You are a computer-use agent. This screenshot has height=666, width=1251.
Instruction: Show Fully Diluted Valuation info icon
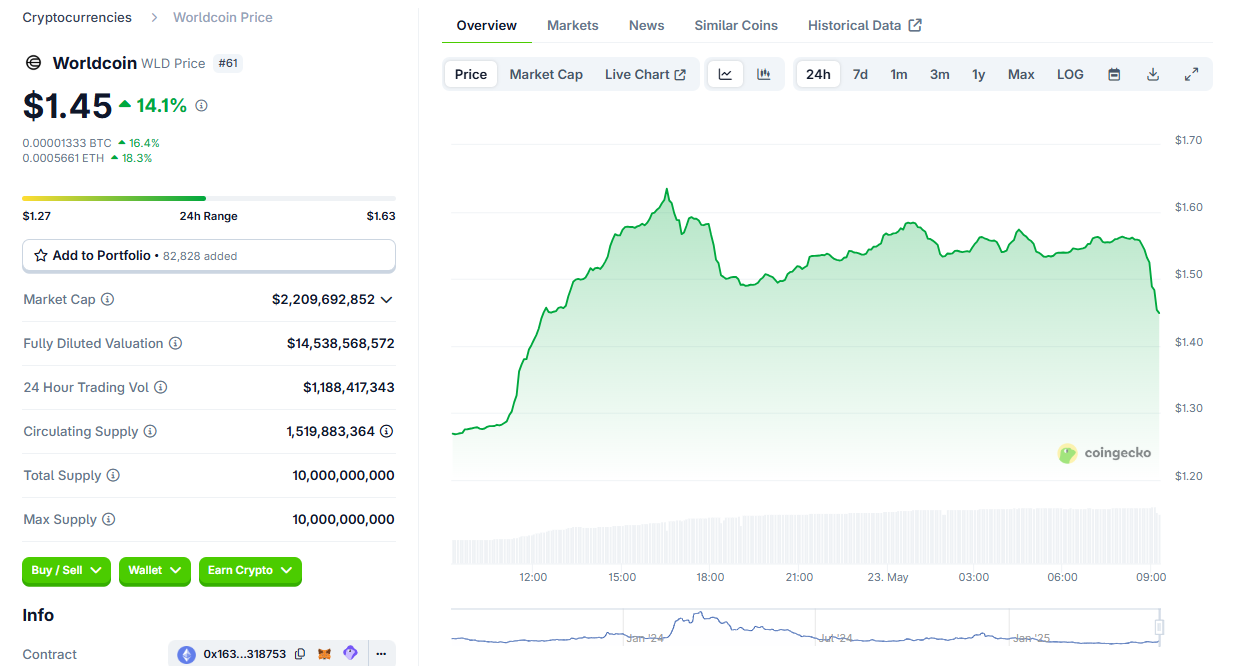(175, 344)
